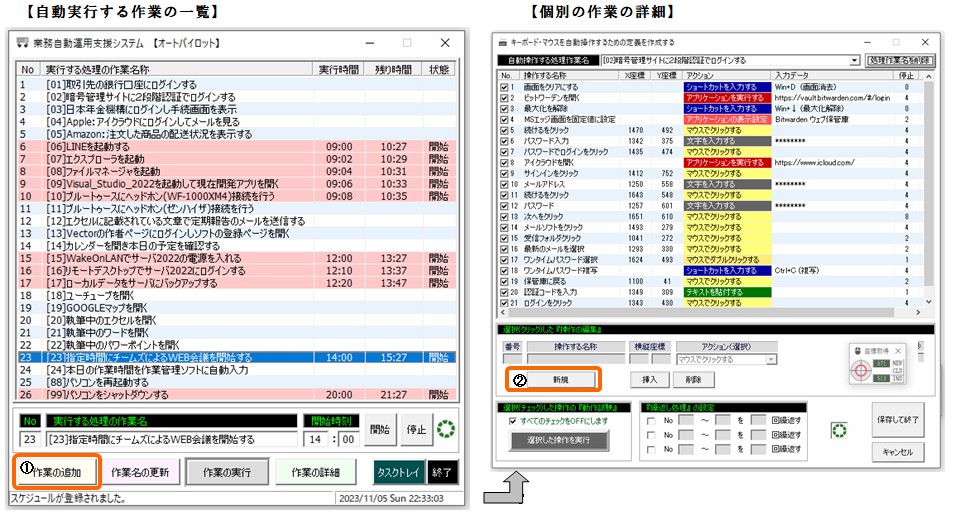This screenshot has height=513, width=955.
Task: Click the キャンセル button
Action: pos(898,452)
